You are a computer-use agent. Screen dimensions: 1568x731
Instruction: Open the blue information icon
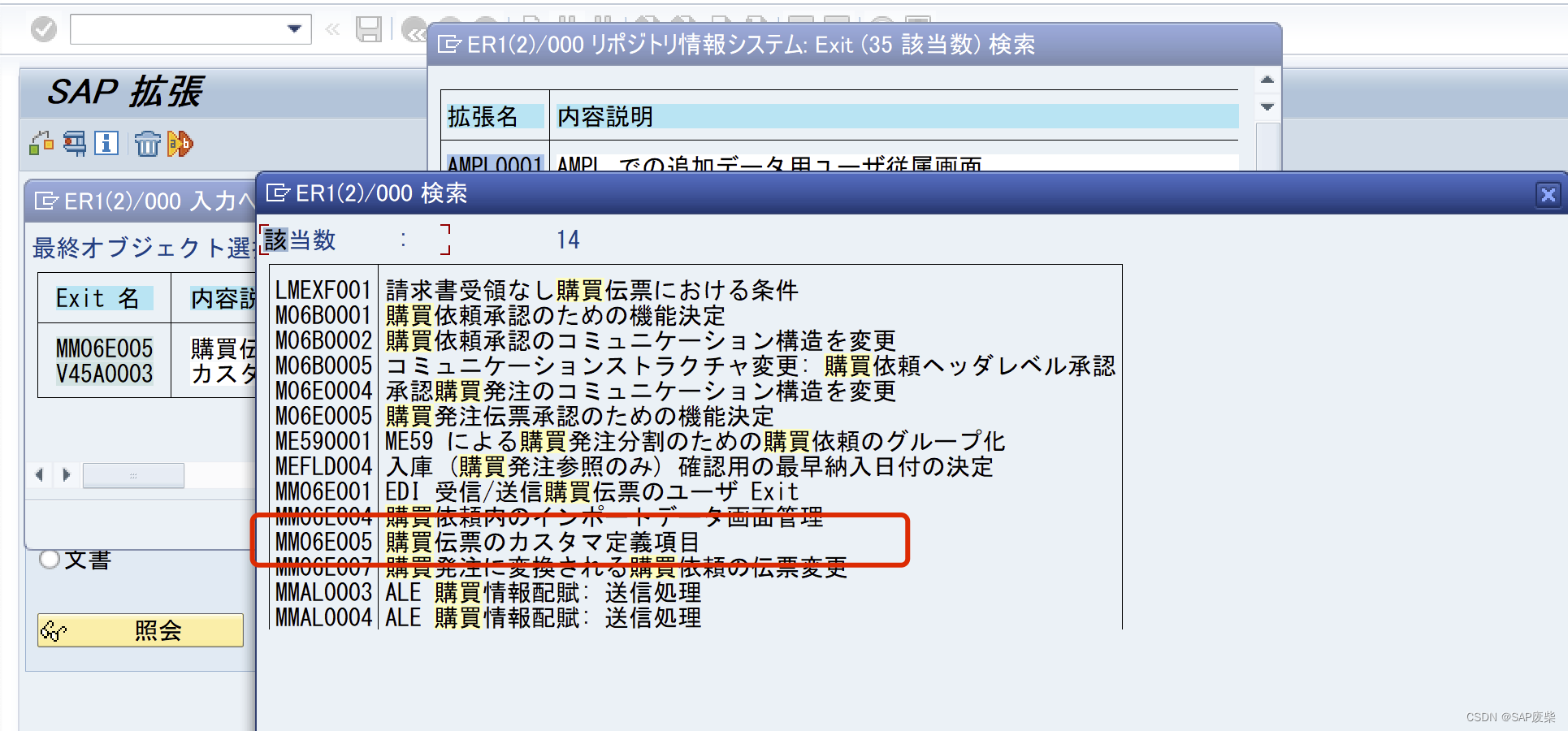[106, 144]
